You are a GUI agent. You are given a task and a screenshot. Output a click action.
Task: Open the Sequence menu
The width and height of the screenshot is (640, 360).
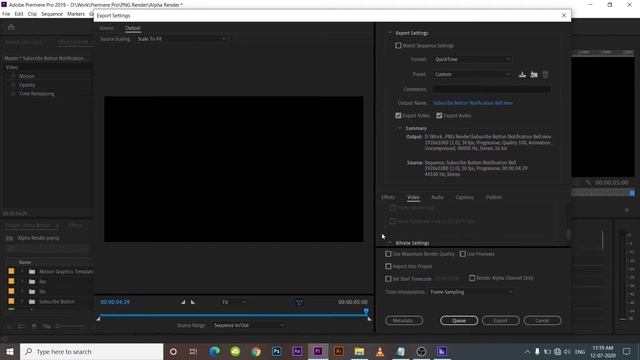pos(52,14)
